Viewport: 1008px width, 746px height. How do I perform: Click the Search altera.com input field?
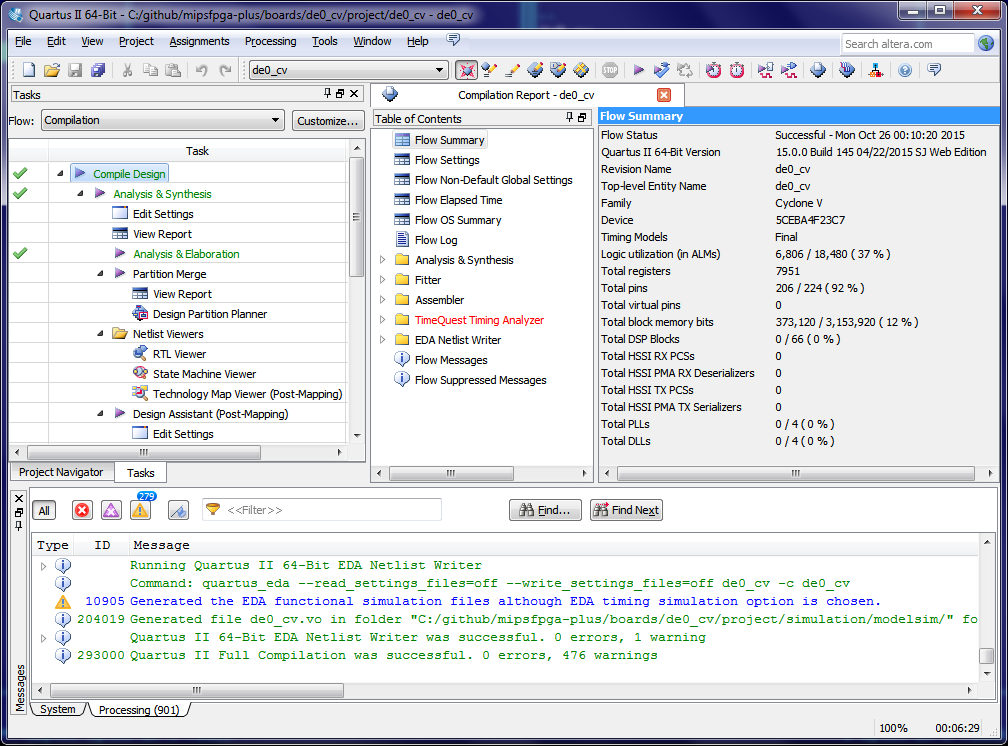coord(907,44)
